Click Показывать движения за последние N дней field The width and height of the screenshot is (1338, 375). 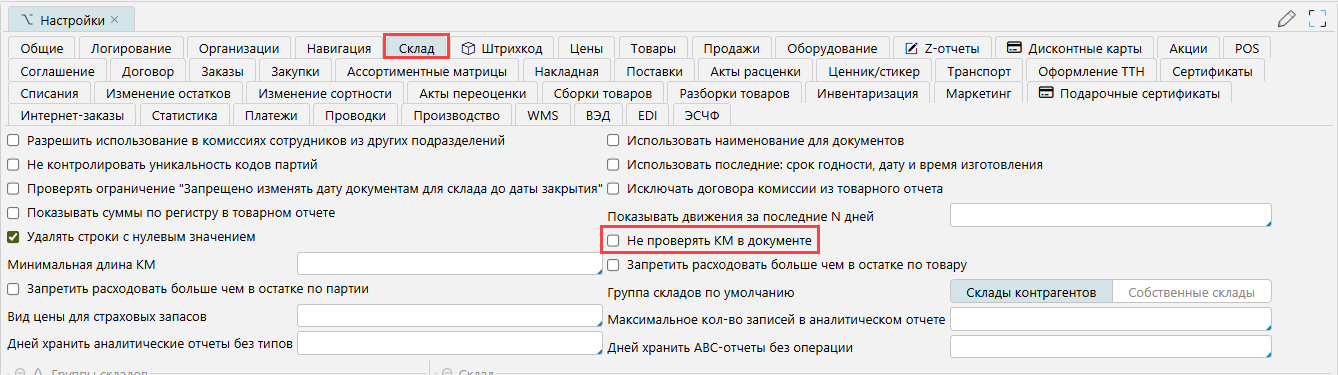[x=1110, y=215]
